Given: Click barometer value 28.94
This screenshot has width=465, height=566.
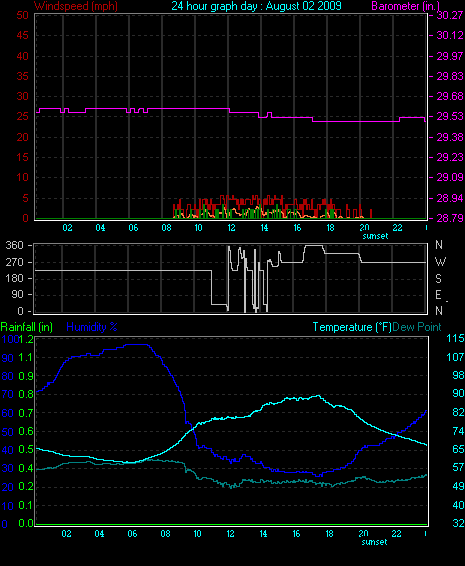Looking at the screenshot, I should [450, 198].
